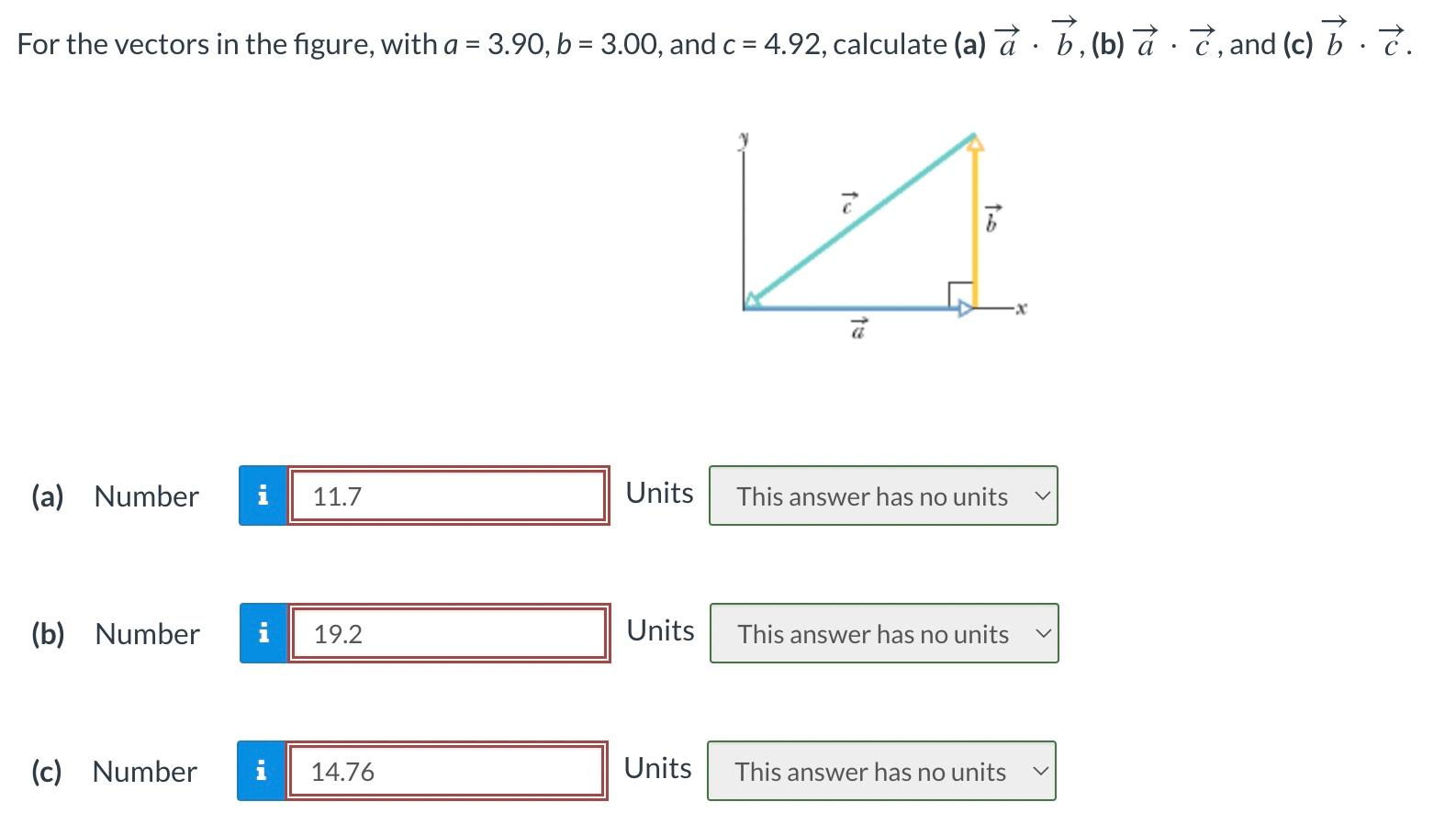Click the Units label next to answer (a)
Image resolution: width=1456 pixels, height=835 pixels.
coord(659,493)
